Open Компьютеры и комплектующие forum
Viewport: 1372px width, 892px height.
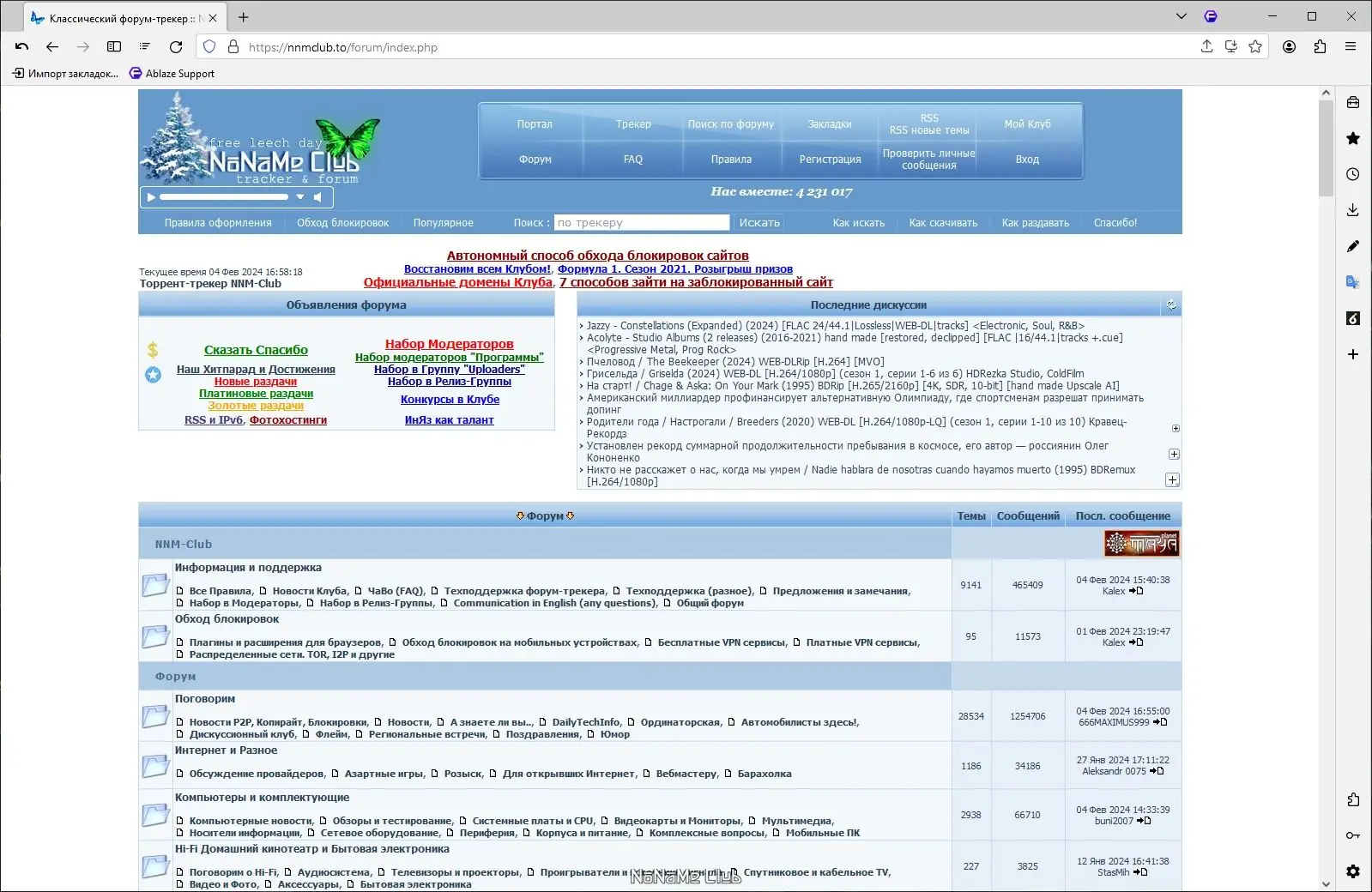click(262, 798)
